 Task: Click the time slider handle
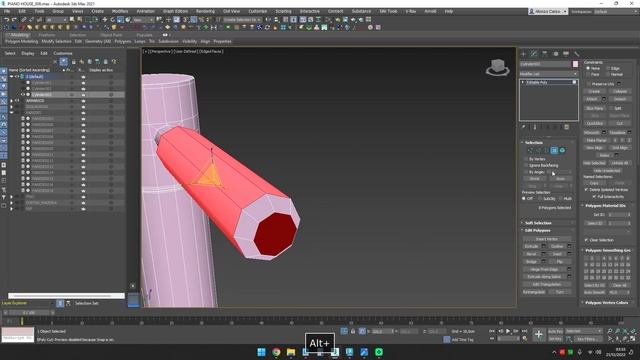coord(29,313)
